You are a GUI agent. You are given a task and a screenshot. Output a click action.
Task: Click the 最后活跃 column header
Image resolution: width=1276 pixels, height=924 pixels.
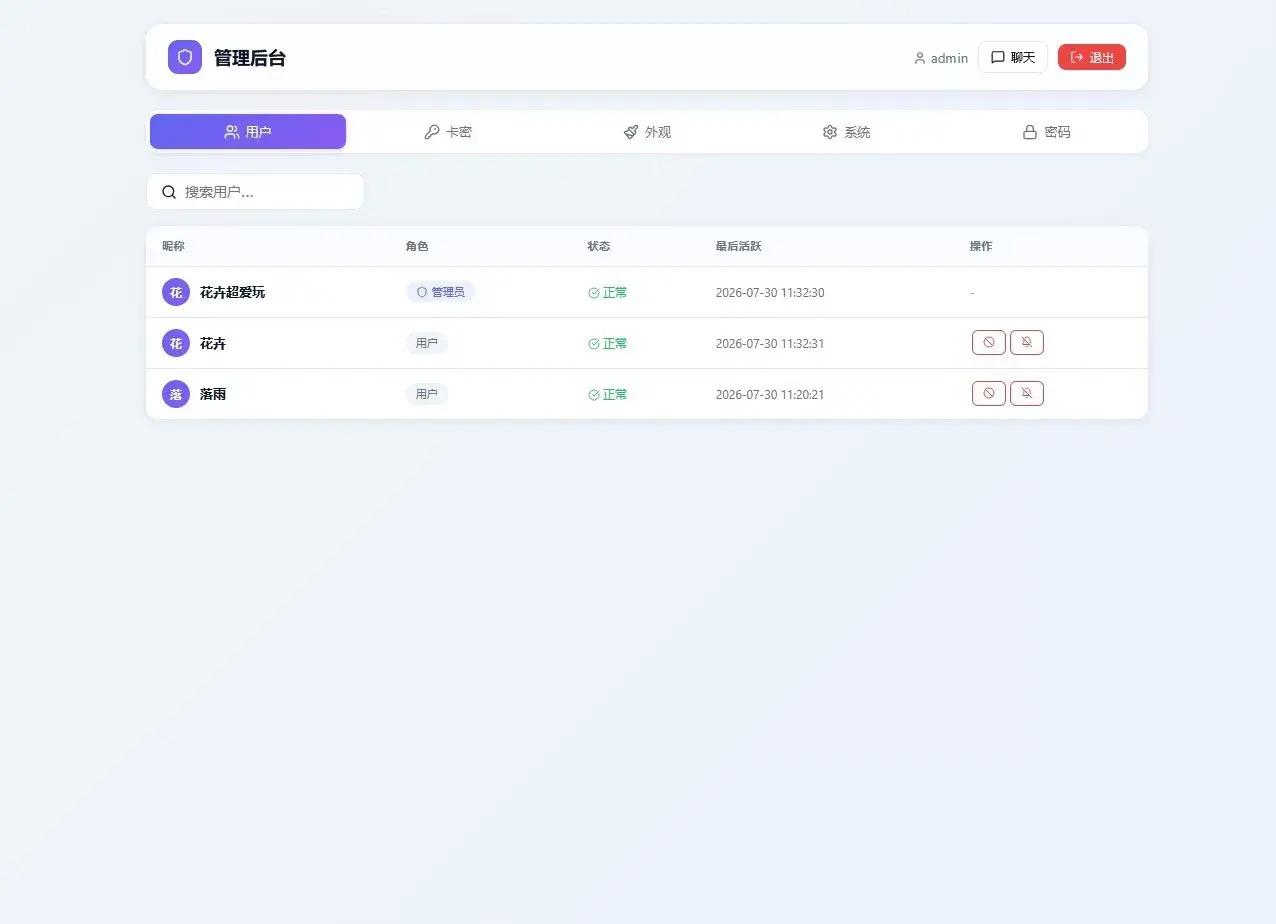click(739, 246)
